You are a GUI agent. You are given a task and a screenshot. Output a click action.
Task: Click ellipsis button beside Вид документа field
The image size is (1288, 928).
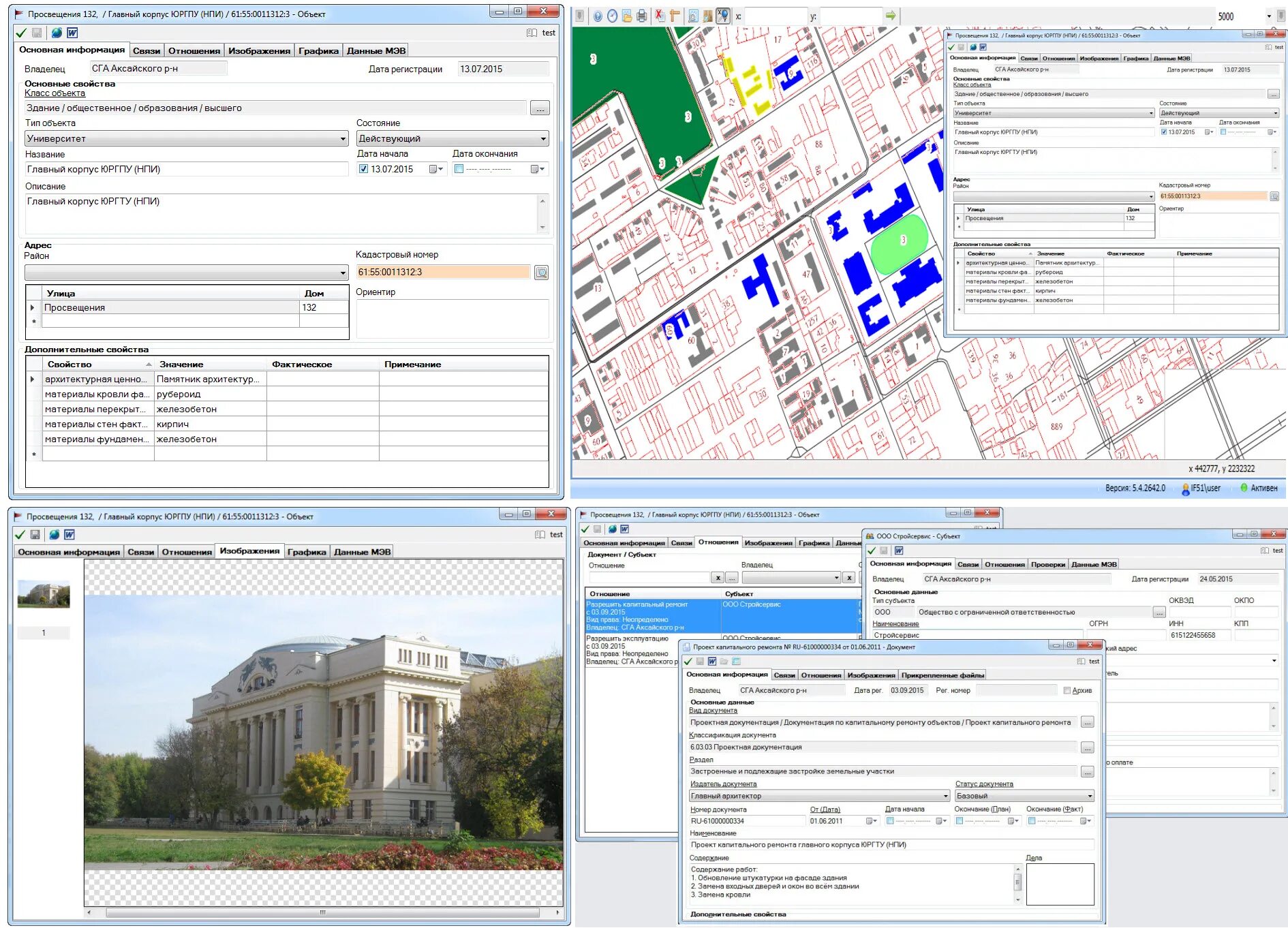click(1088, 722)
